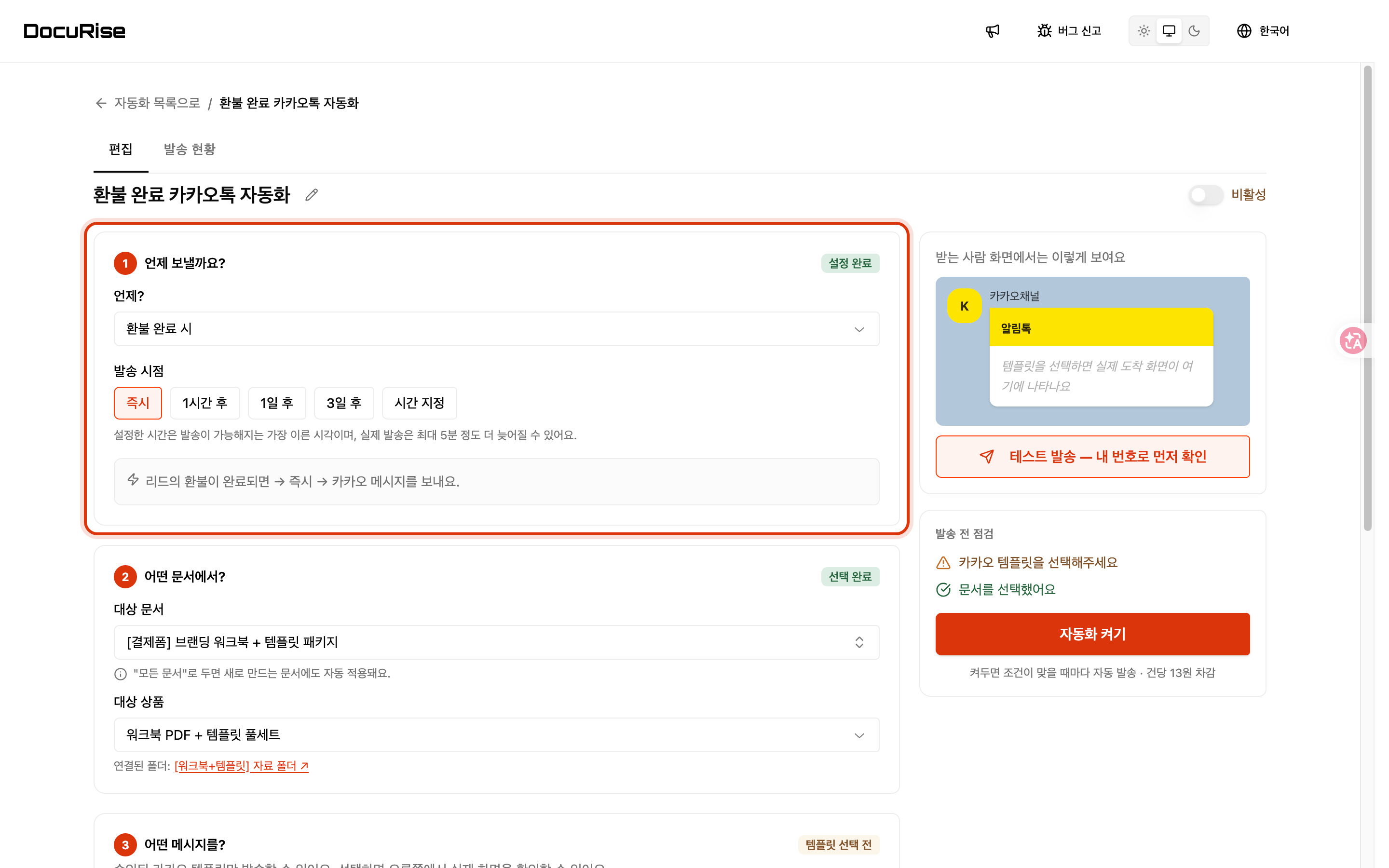The width and height of the screenshot is (1389, 868).
Task: Click 자동화 목록으로 breadcrumb link
Action: point(157,103)
